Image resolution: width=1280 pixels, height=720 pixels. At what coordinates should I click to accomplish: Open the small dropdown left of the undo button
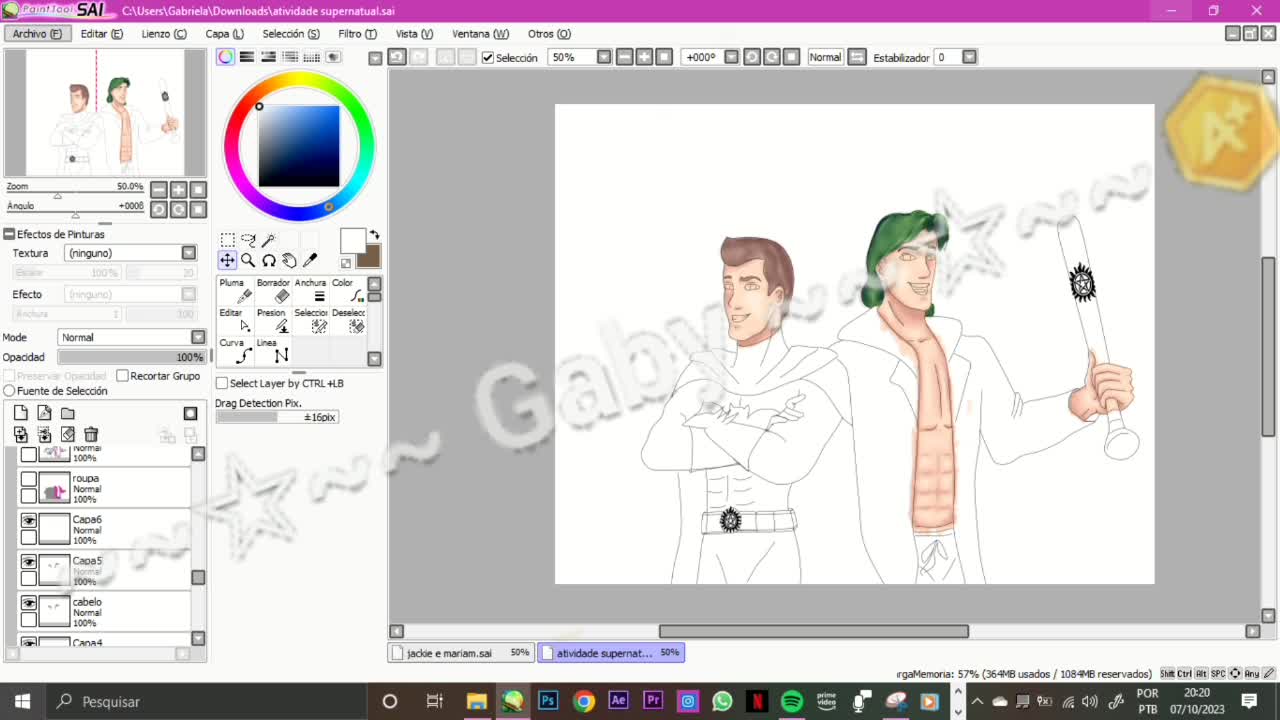(375, 58)
